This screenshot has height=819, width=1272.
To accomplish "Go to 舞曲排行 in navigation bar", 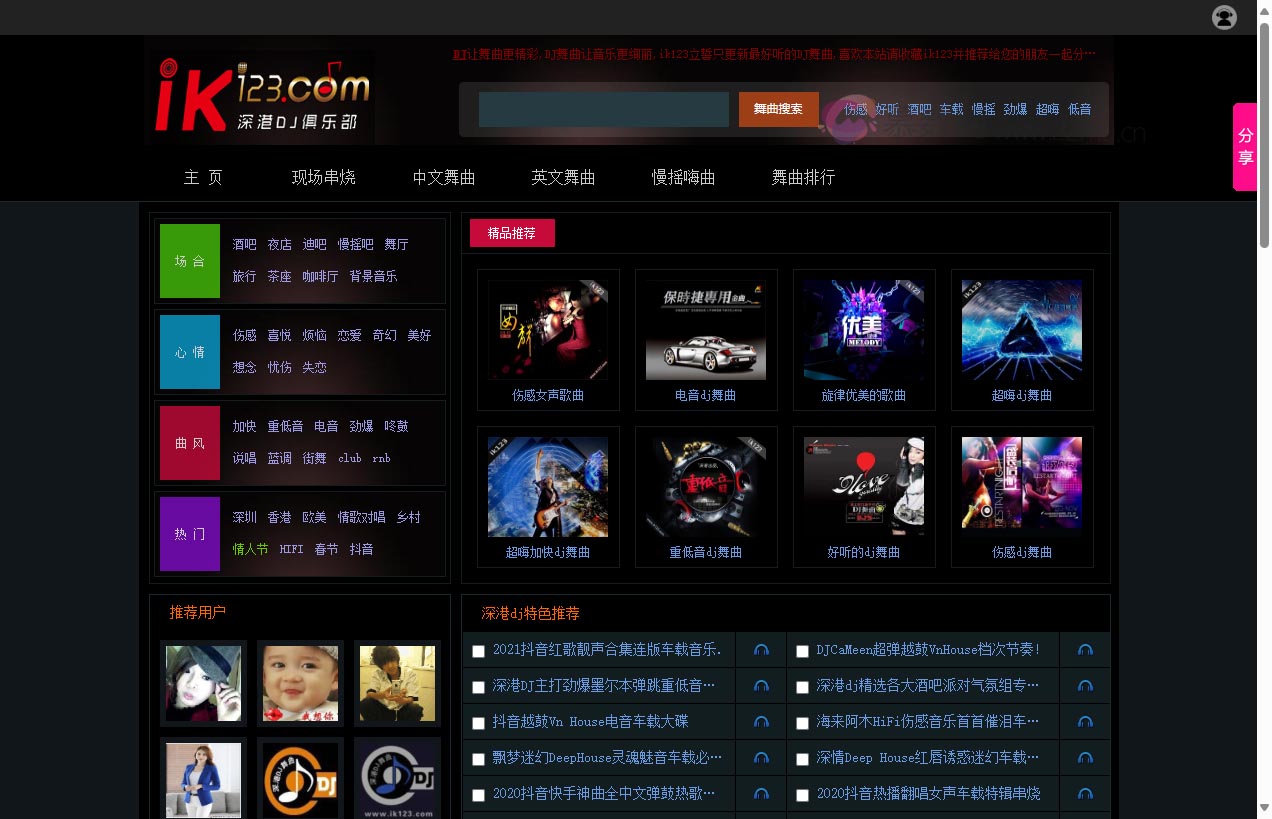I will point(803,178).
